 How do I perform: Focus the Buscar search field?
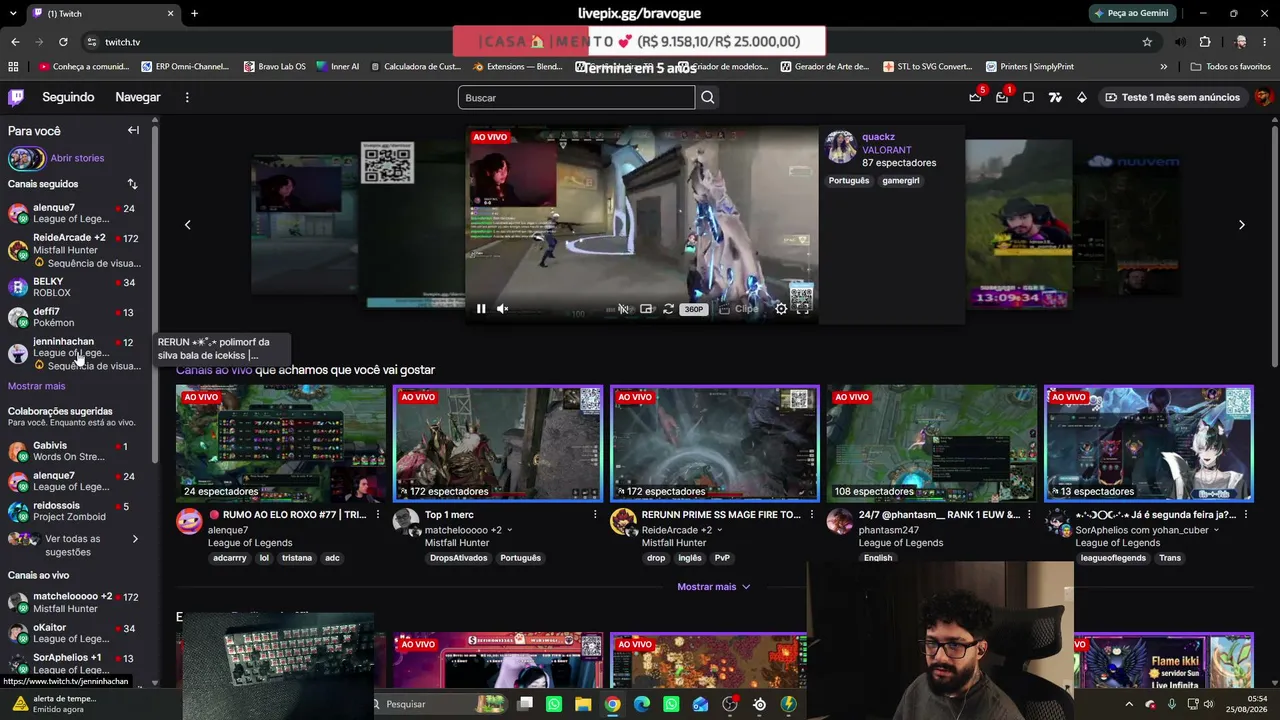[x=576, y=97]
